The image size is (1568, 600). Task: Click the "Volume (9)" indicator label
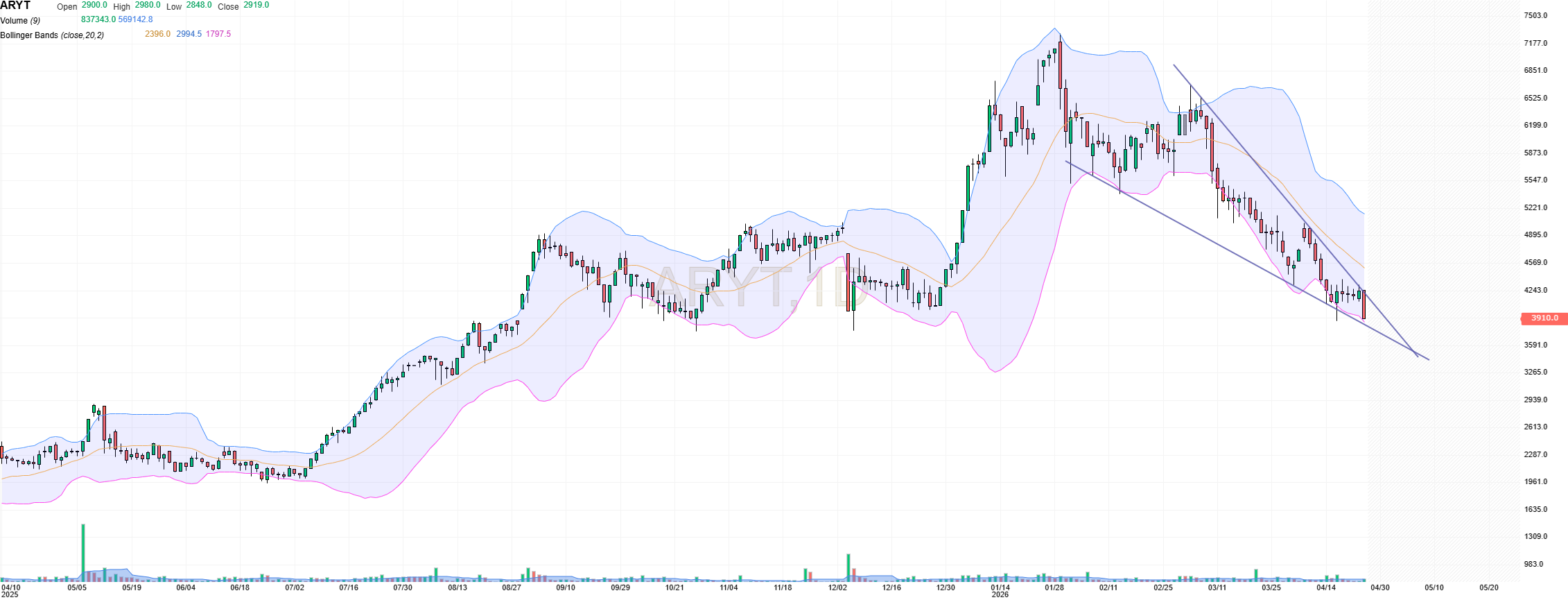pyautogui.click(x=21, y=21)
